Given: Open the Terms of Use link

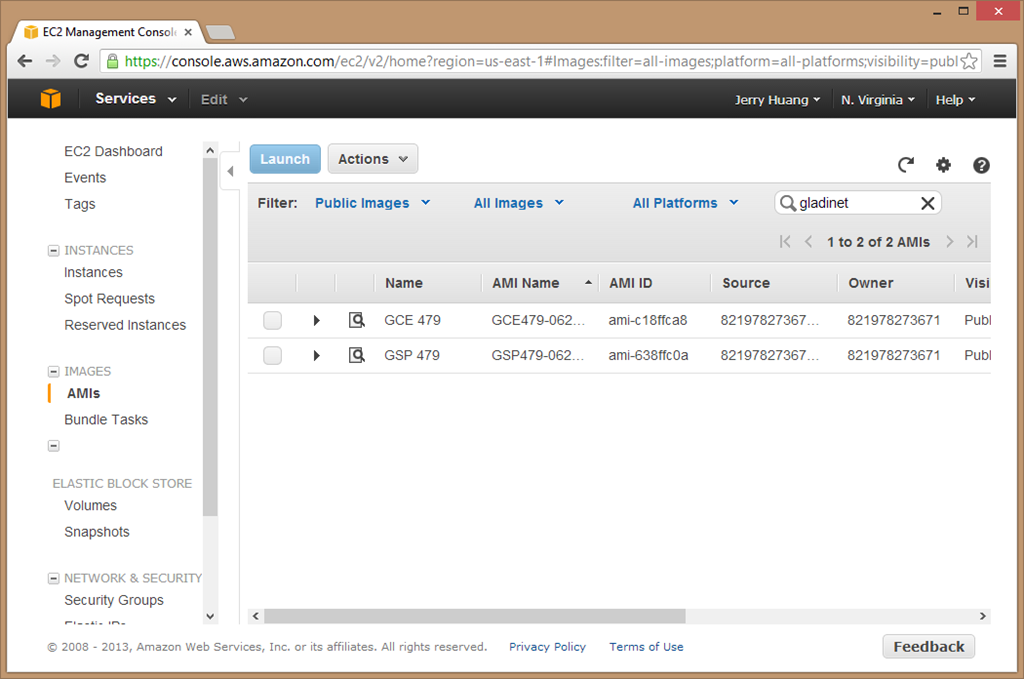Looking at the screenshot, I should point(646,646).
